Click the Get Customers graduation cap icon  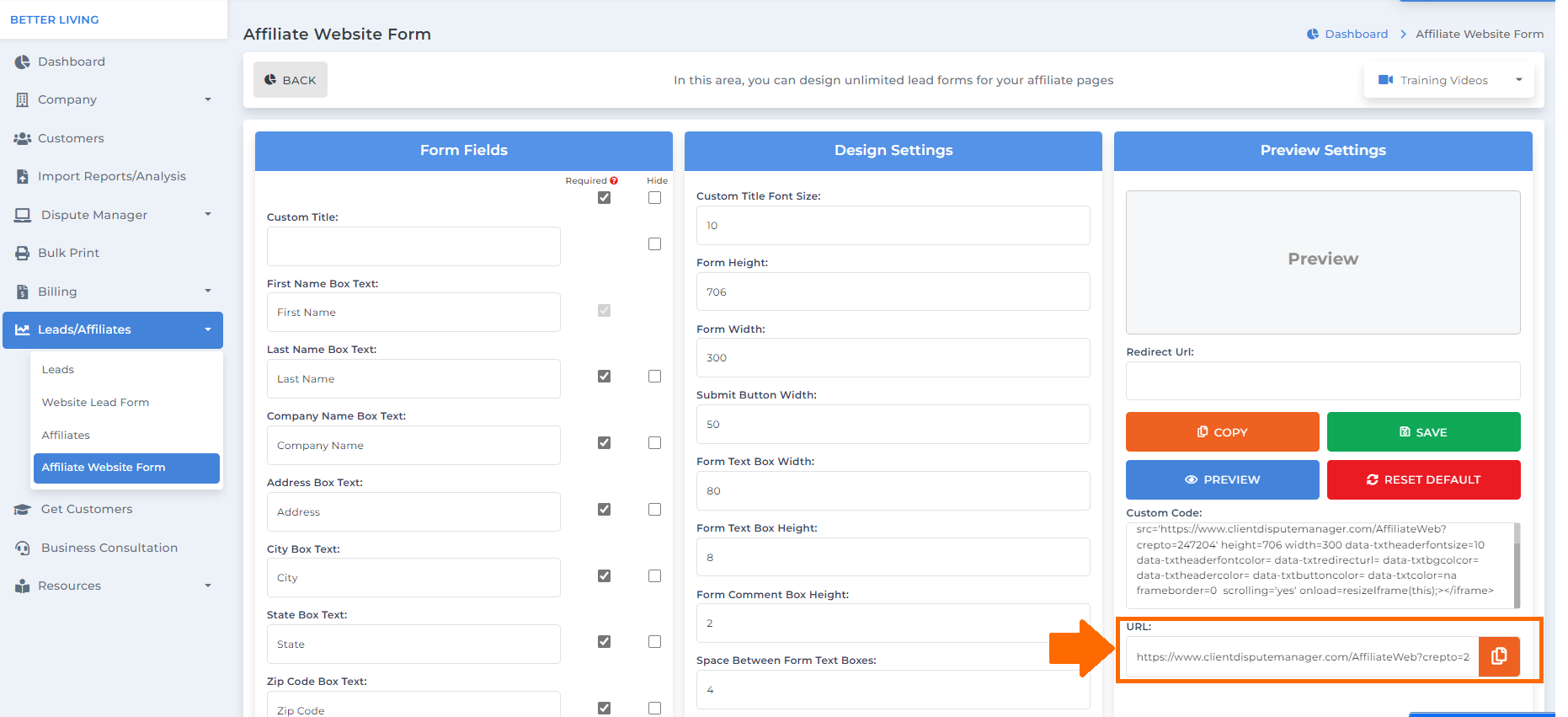pos(22,509)
